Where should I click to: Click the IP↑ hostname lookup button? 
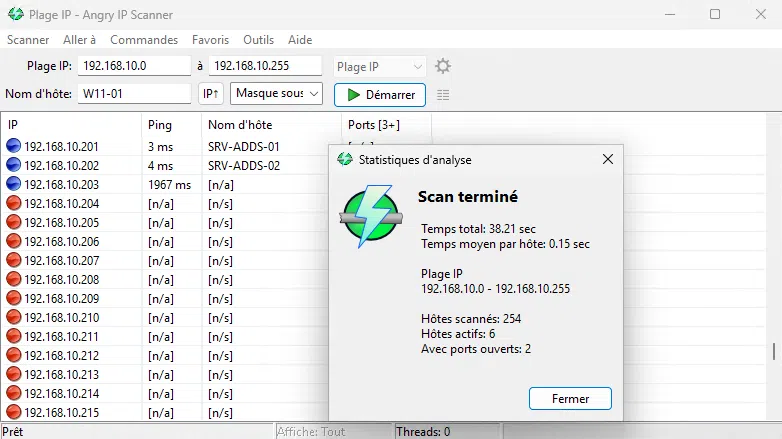[211, 94]
